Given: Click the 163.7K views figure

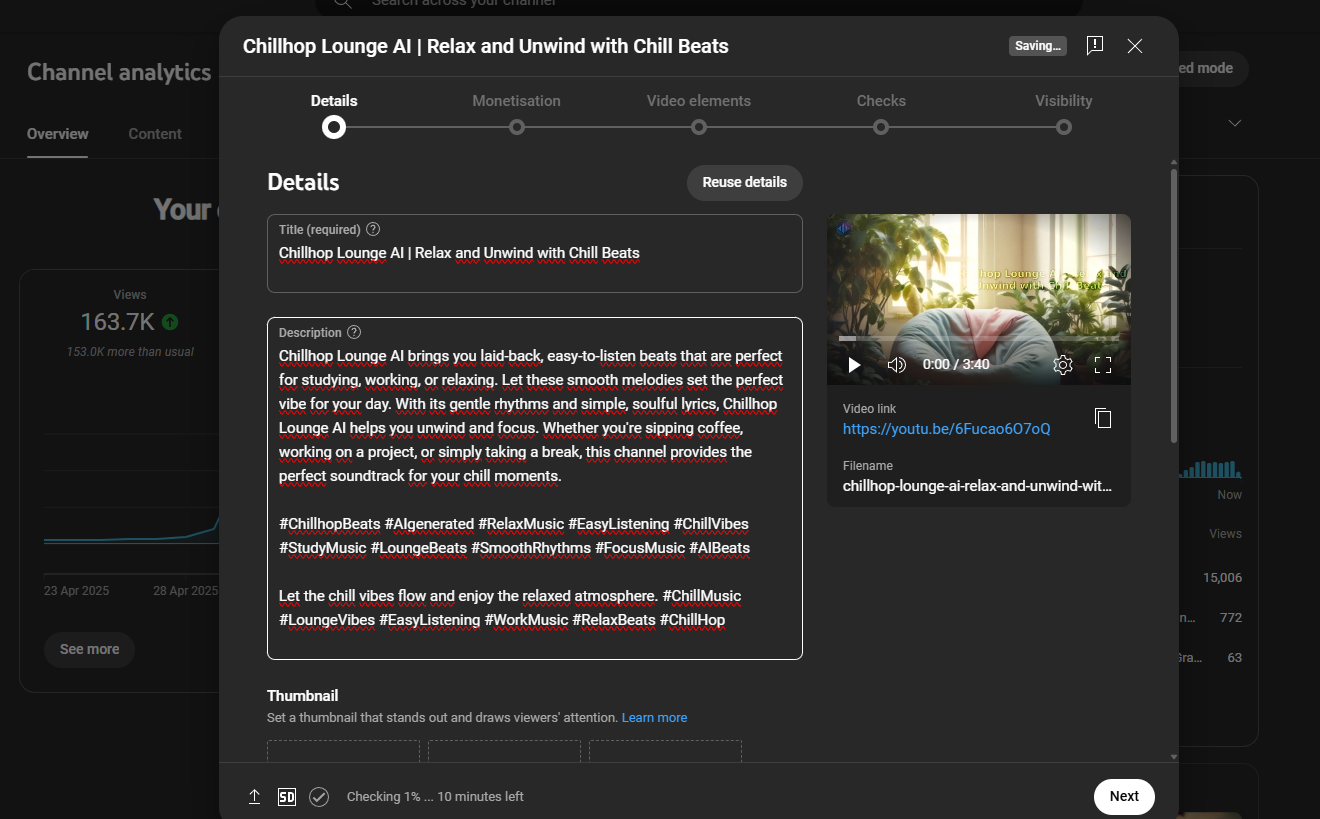Looking at the screenshot, I should coord(117,322).
